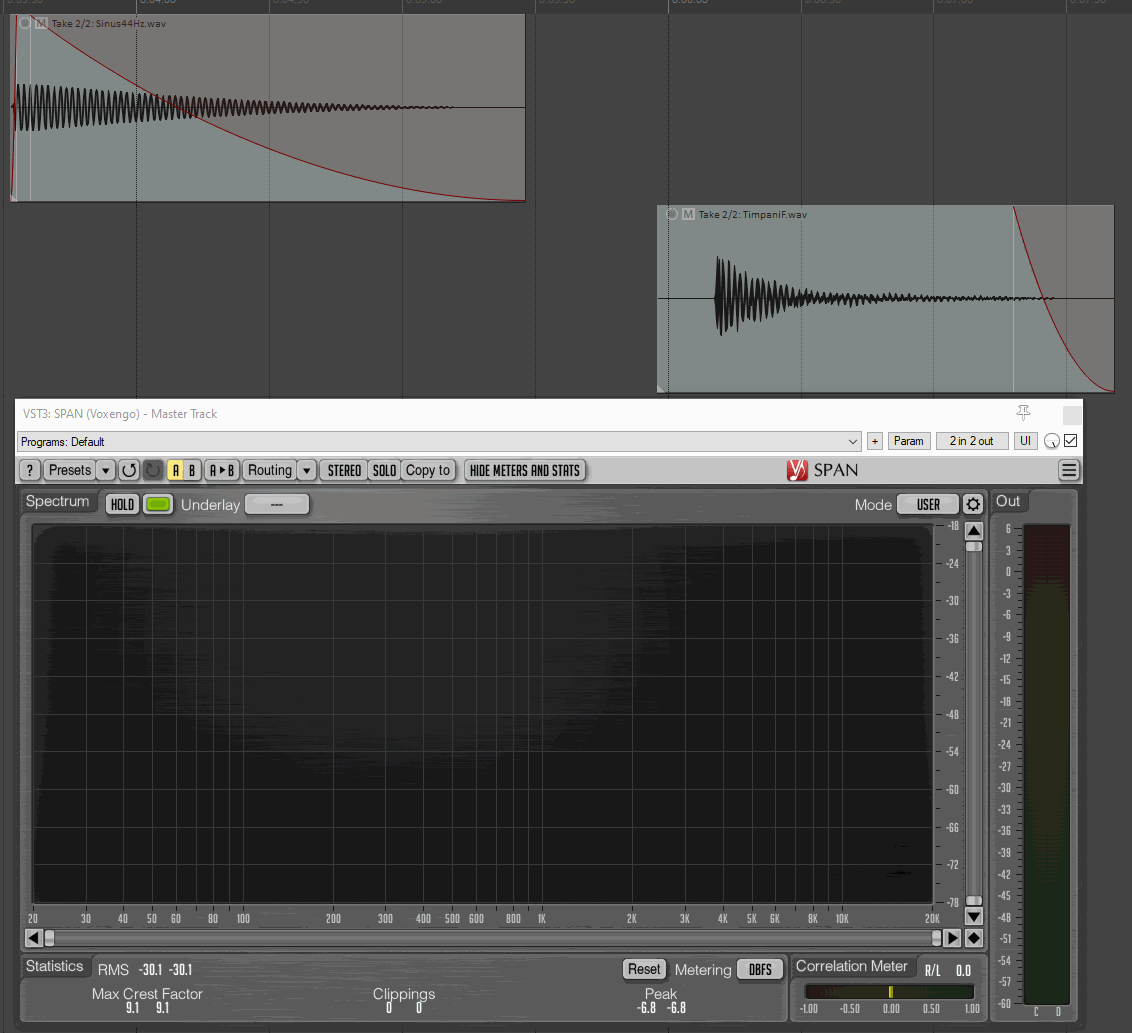Open the SPAN help question mark button
The image size is (1132, 1033).
(30, 470)
